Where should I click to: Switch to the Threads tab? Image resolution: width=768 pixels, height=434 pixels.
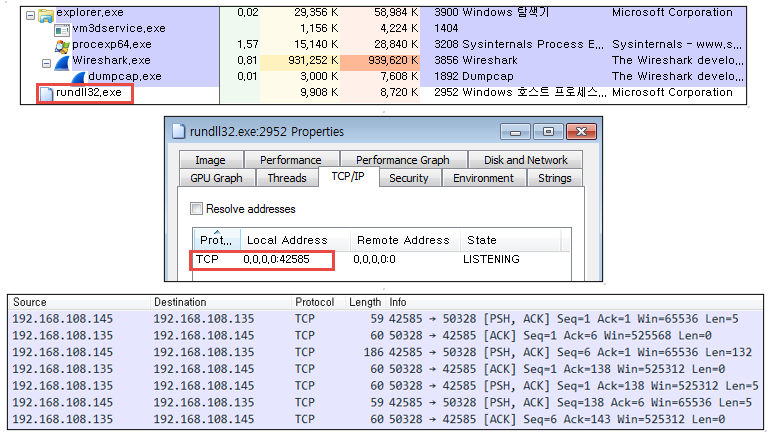287,178
